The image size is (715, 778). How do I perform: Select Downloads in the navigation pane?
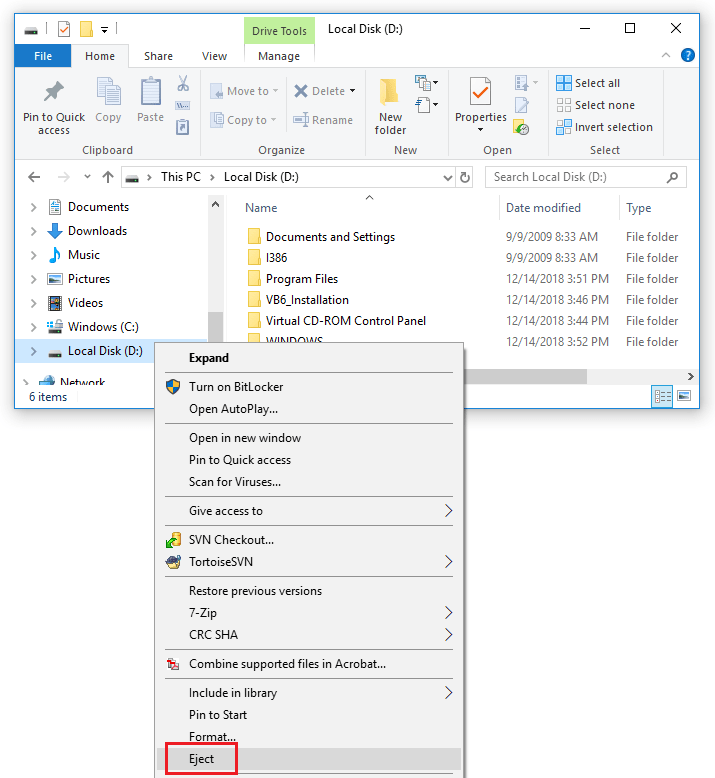click(x=97, y=231)
